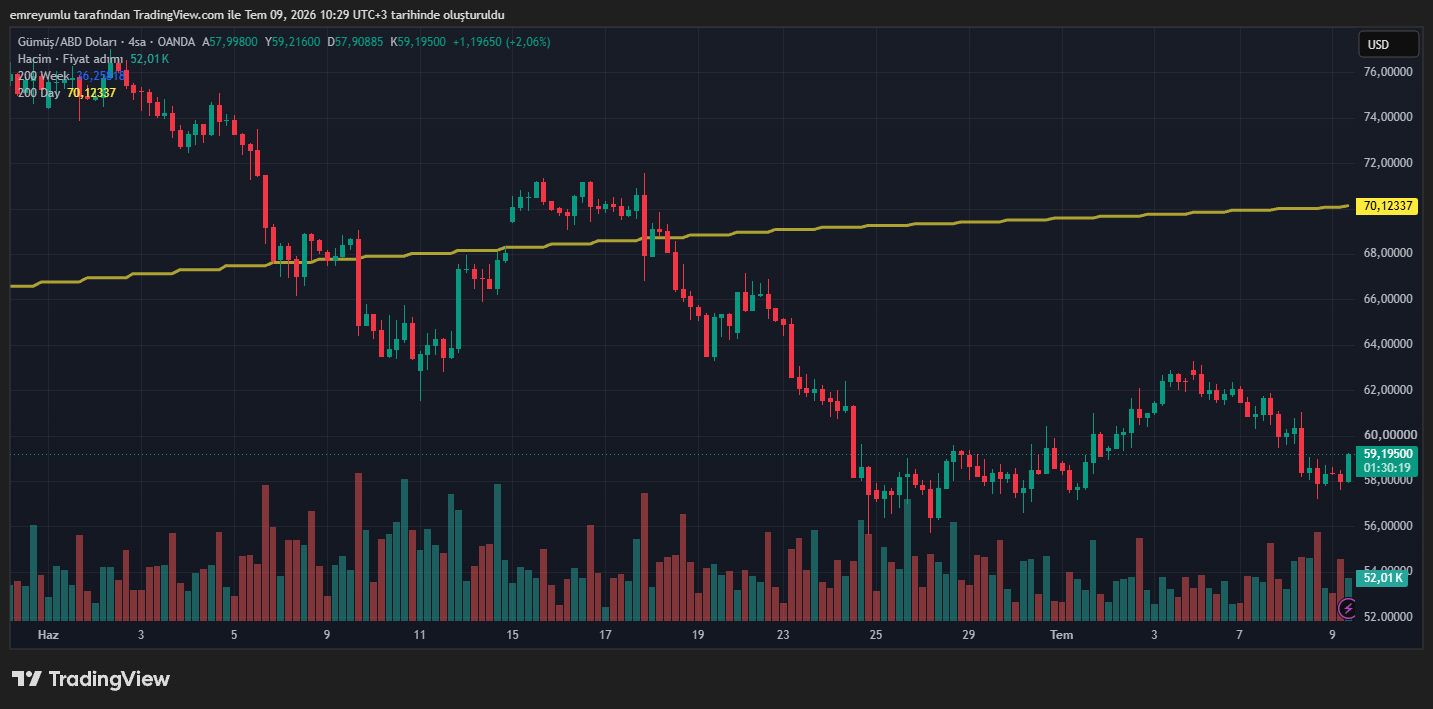Click the +1,19650 (+2,06%) change value
Viewport: 1433px width, 709px height.
pyautogui.click(x=501, y=42)
